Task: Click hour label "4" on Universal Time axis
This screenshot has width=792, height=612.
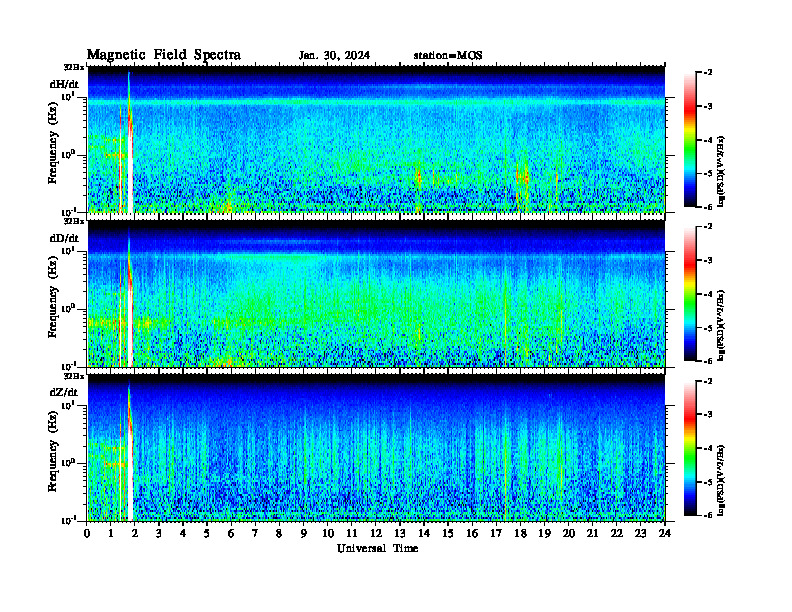Action: point(183,534)
